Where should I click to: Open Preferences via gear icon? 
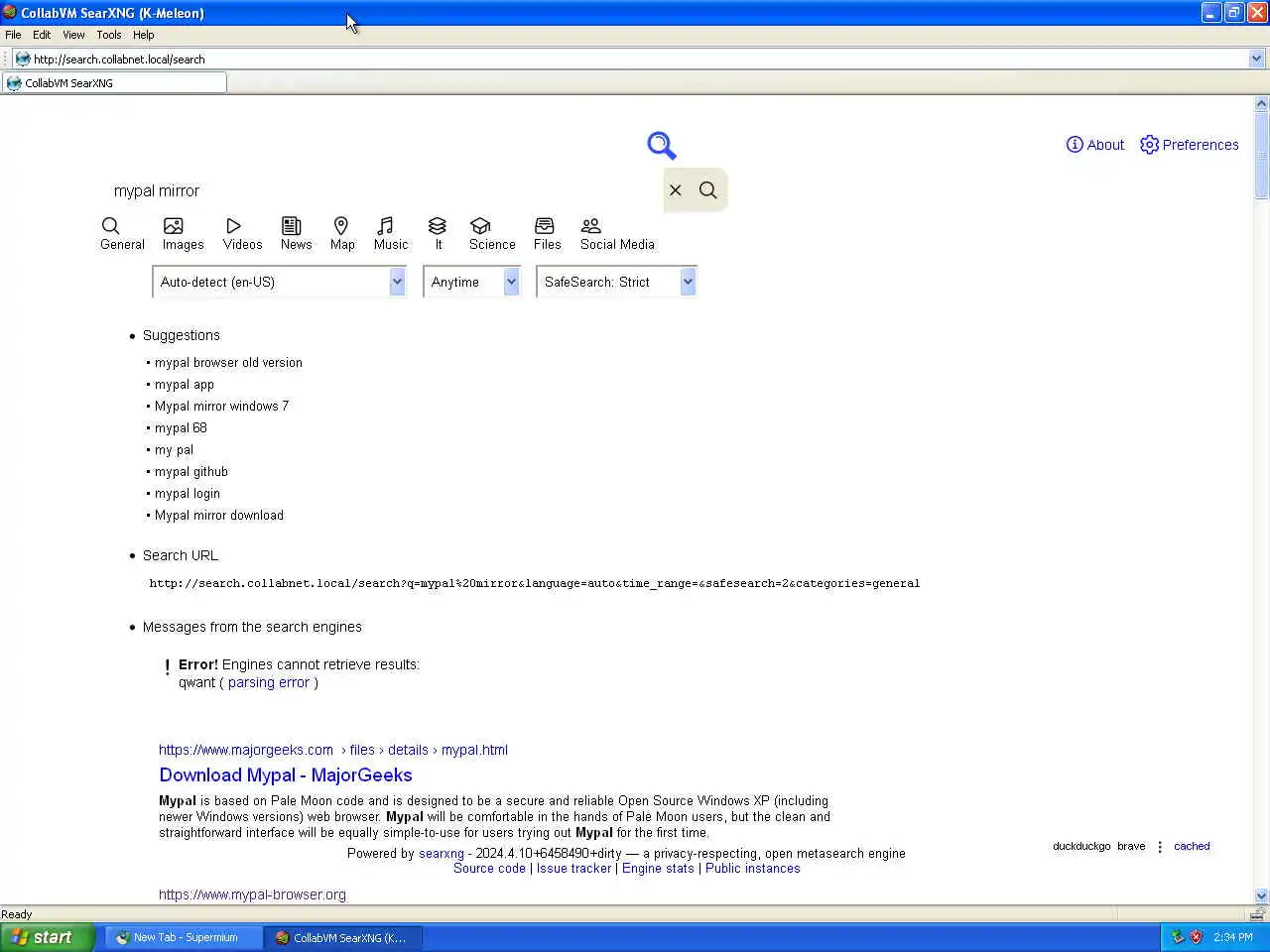pyautogui.click(x=1149, y=145)
